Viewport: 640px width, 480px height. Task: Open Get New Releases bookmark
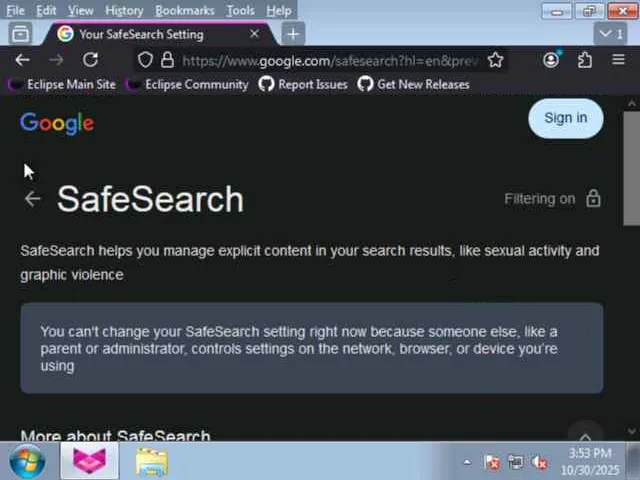click(413, 84)
